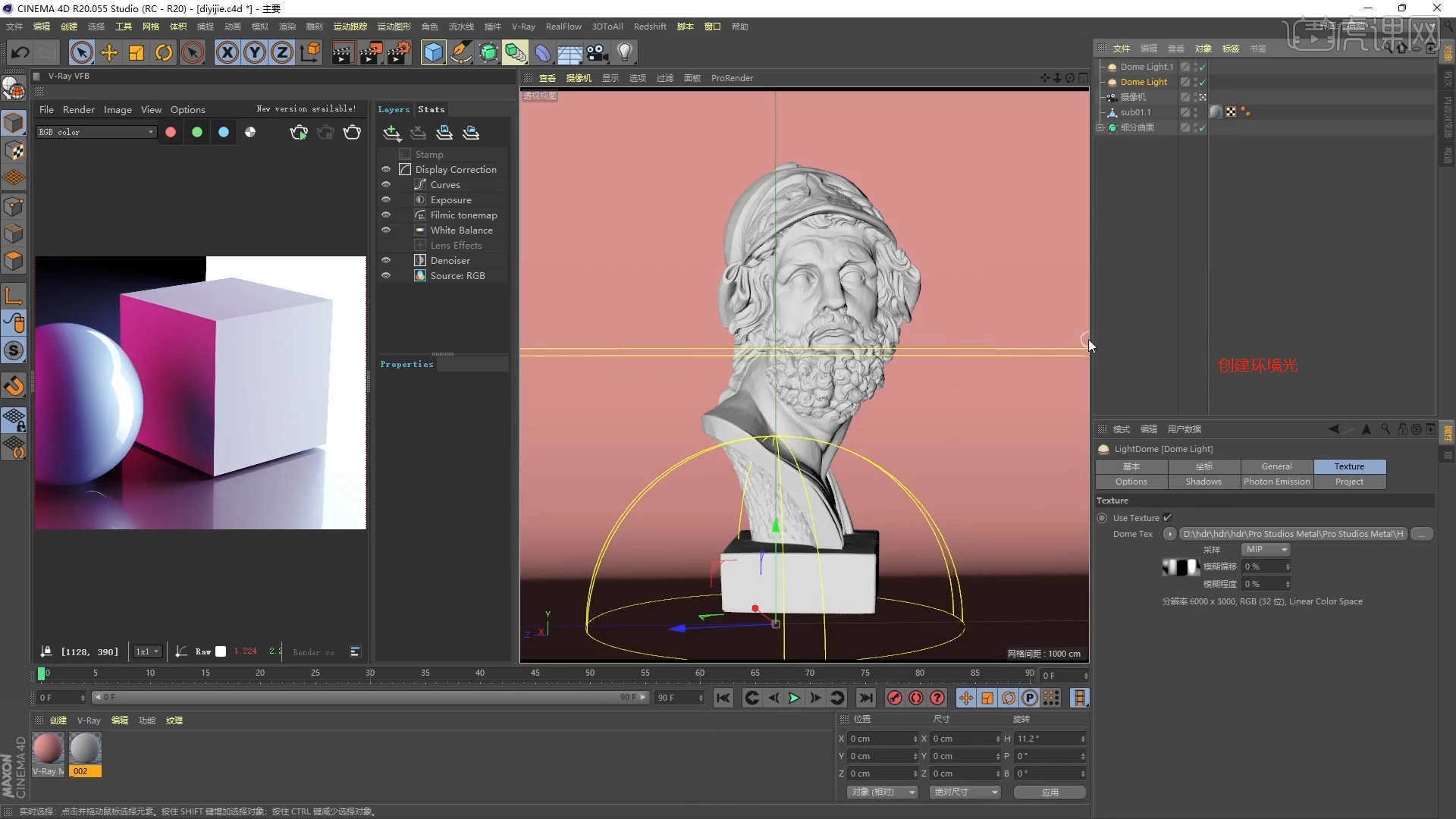Switch to the Shadows tab

[x=1203, y=482]
